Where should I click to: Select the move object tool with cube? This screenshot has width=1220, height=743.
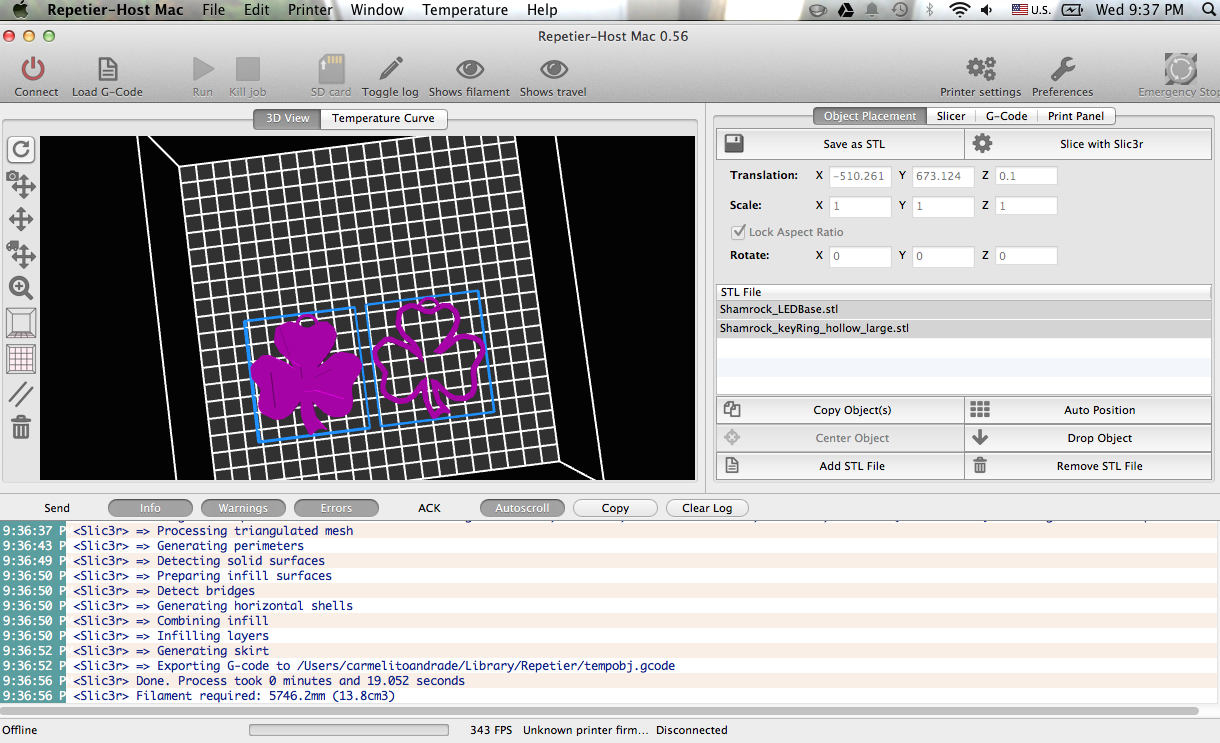(21, 253)
